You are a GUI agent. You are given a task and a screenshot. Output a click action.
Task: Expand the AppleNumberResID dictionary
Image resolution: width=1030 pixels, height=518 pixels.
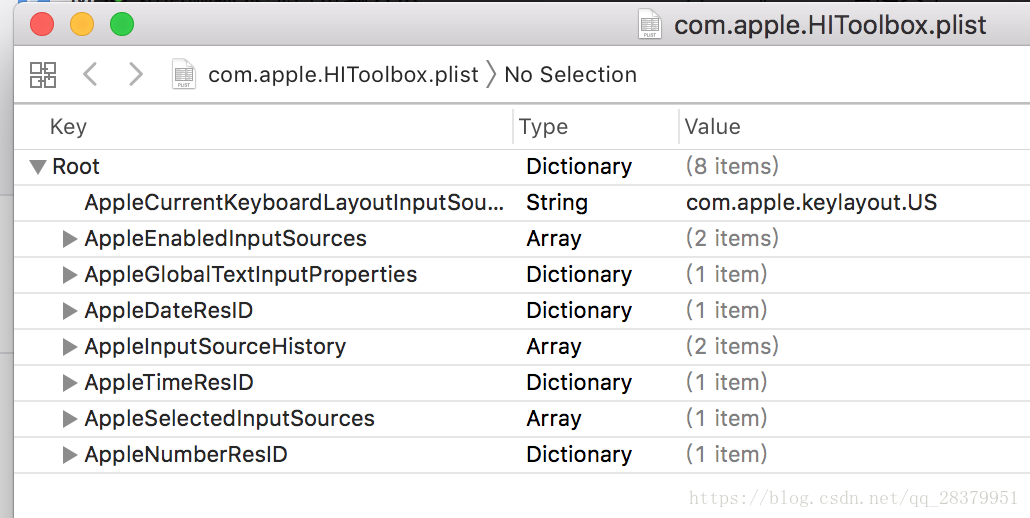(x=70, y=455)
